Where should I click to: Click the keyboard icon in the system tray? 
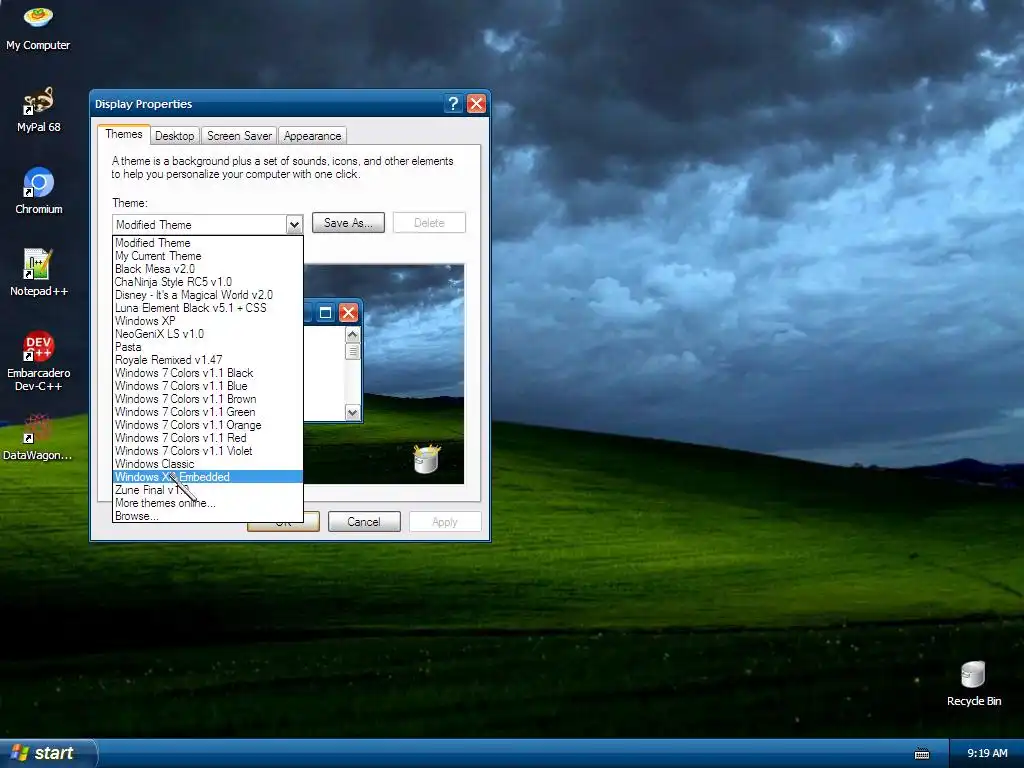tap(922, 754)
